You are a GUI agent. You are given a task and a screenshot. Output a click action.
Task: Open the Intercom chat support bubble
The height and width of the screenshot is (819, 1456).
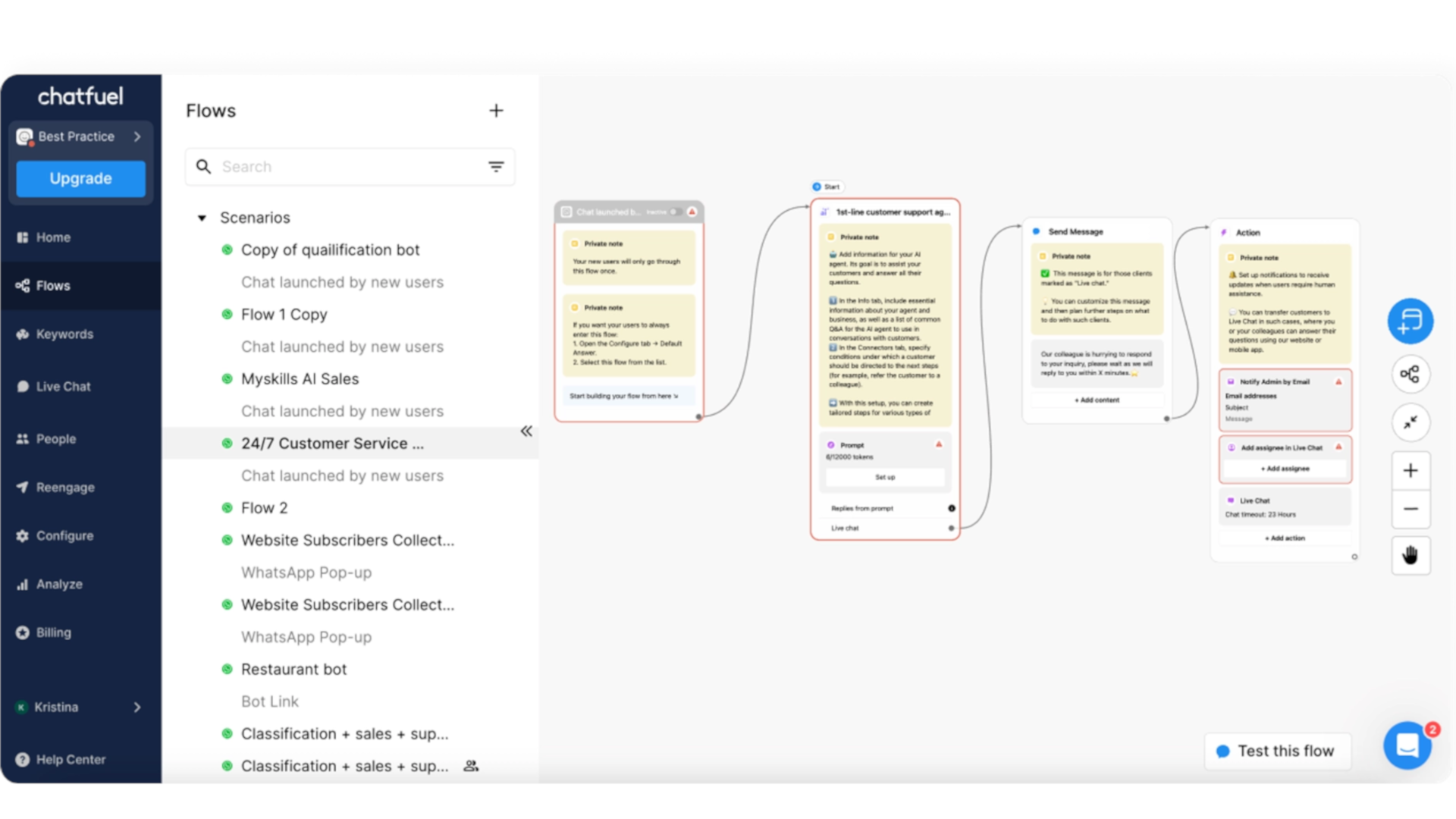pyautogui.click(x=1407, y=745)
